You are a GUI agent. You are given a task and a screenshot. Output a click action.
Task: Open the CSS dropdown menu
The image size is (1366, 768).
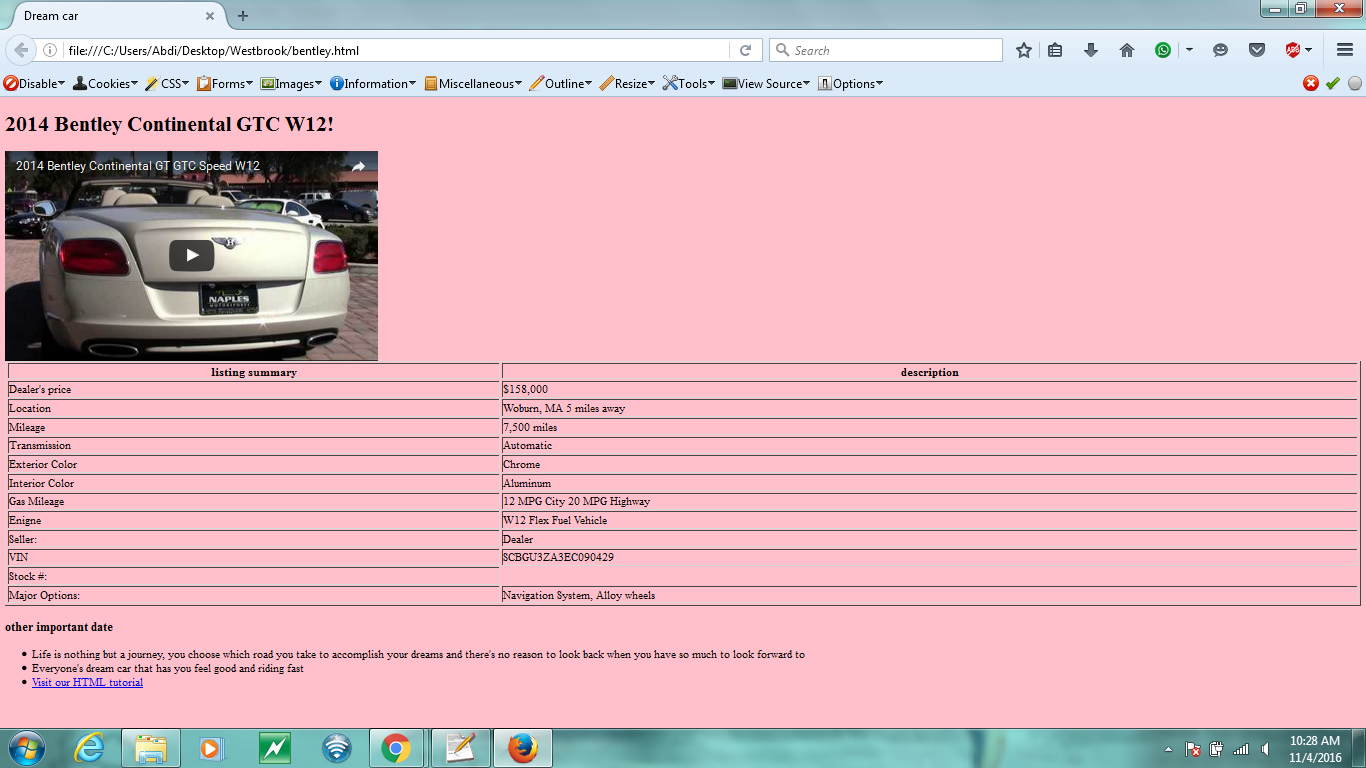[167, 84]
